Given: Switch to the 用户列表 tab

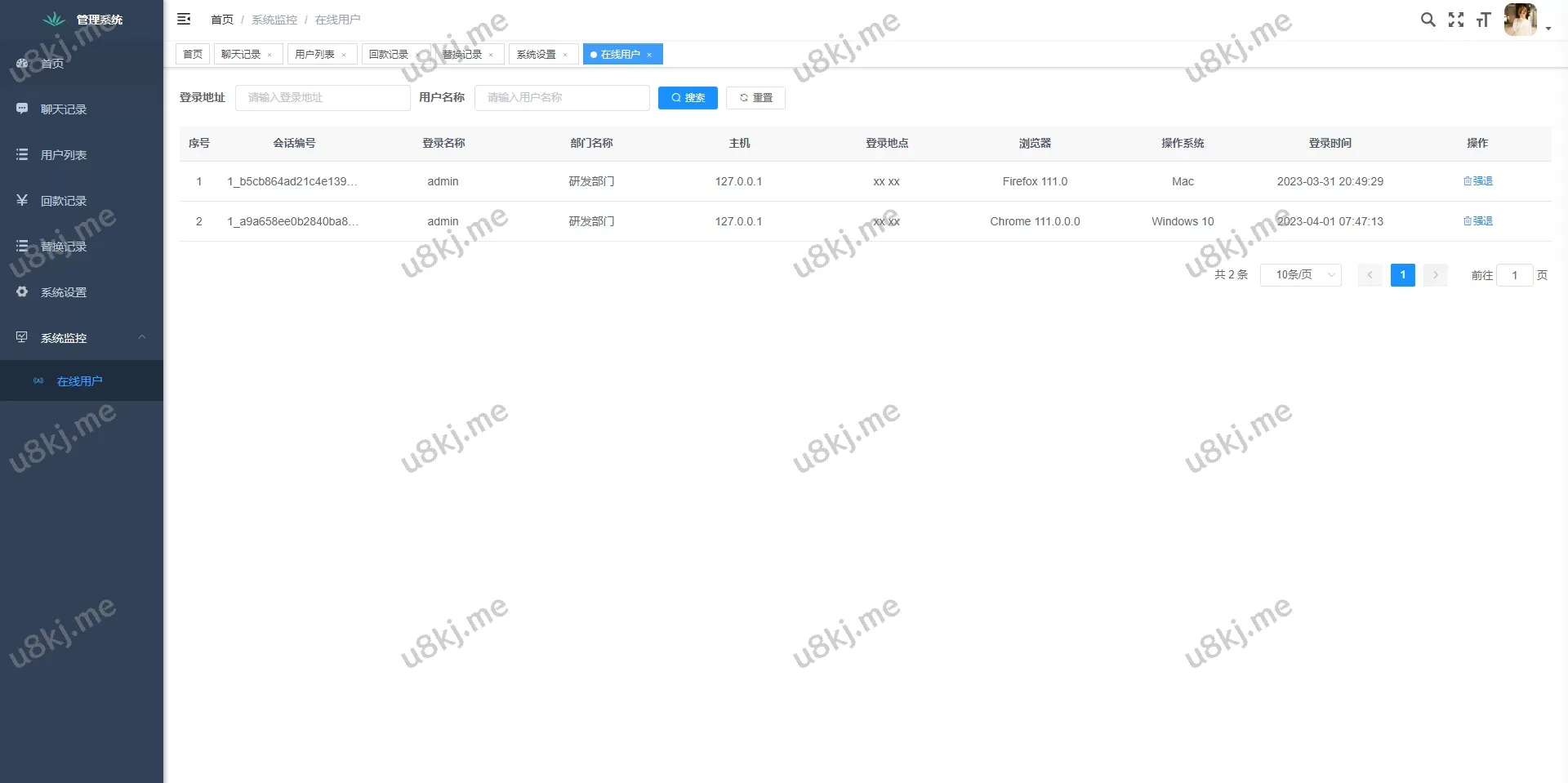Looking at the screenshot, I should [314, 55].
